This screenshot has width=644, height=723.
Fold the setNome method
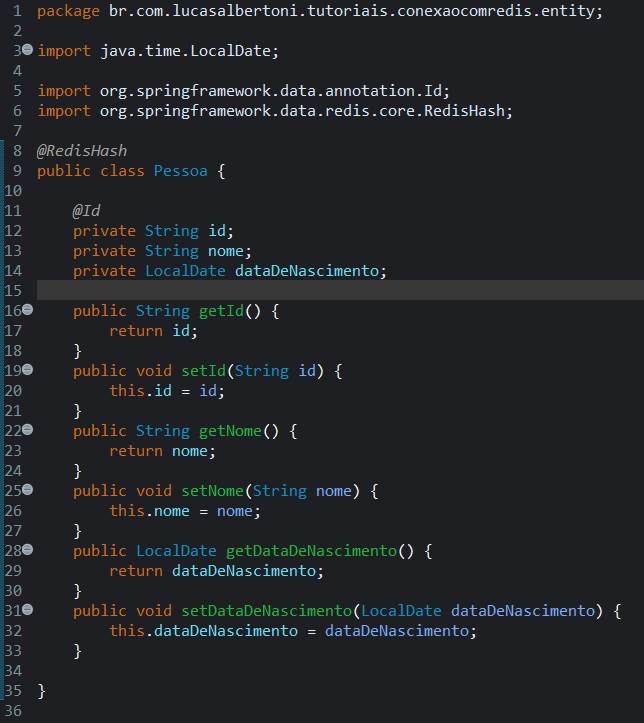click(27, 490)
